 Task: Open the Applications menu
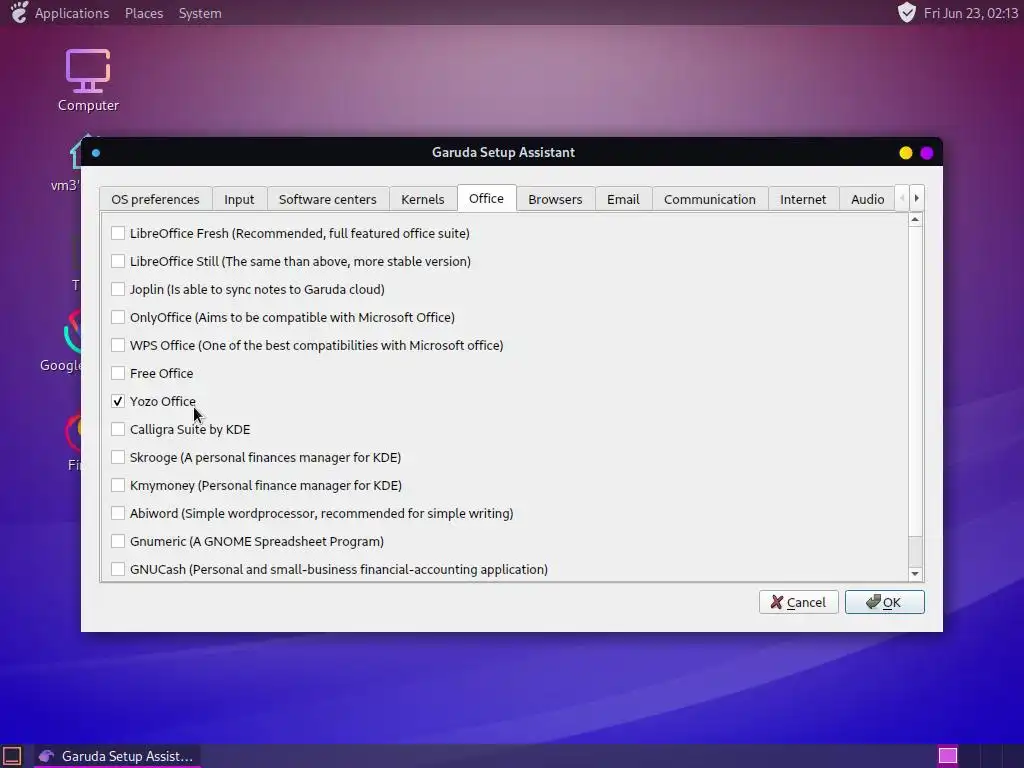pyautogui.click(x=72, y=13)
